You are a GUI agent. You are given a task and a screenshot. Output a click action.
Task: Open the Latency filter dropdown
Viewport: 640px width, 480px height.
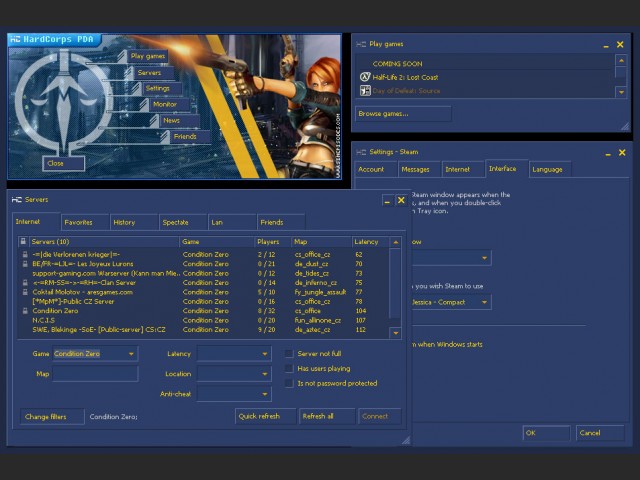click(x=234, y=354)
